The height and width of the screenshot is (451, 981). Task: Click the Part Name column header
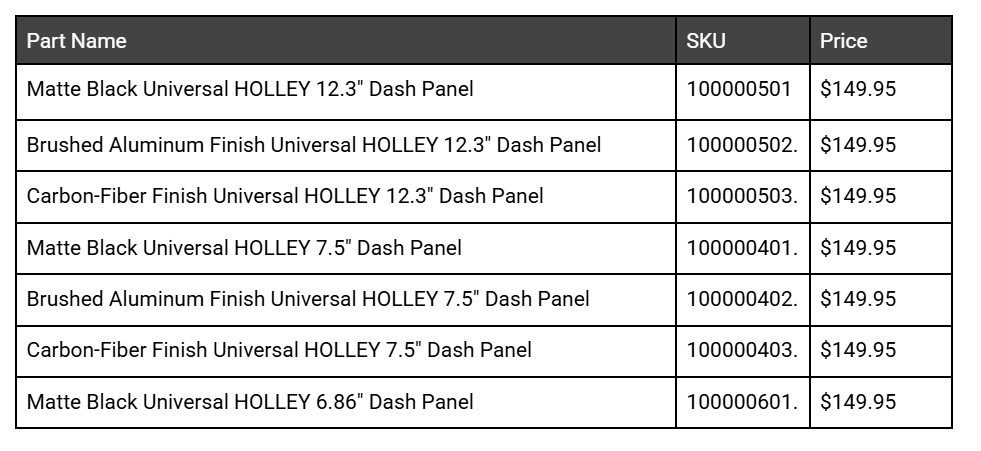[77, 41]
